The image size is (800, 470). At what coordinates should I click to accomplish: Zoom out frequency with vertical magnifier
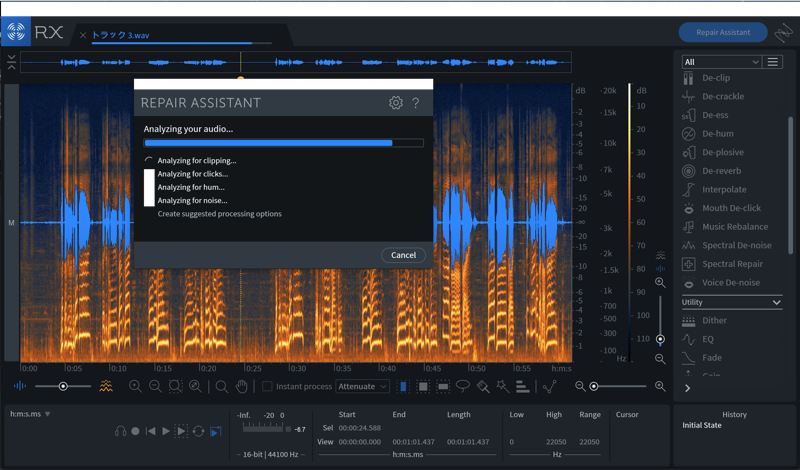tap(660, 359)
